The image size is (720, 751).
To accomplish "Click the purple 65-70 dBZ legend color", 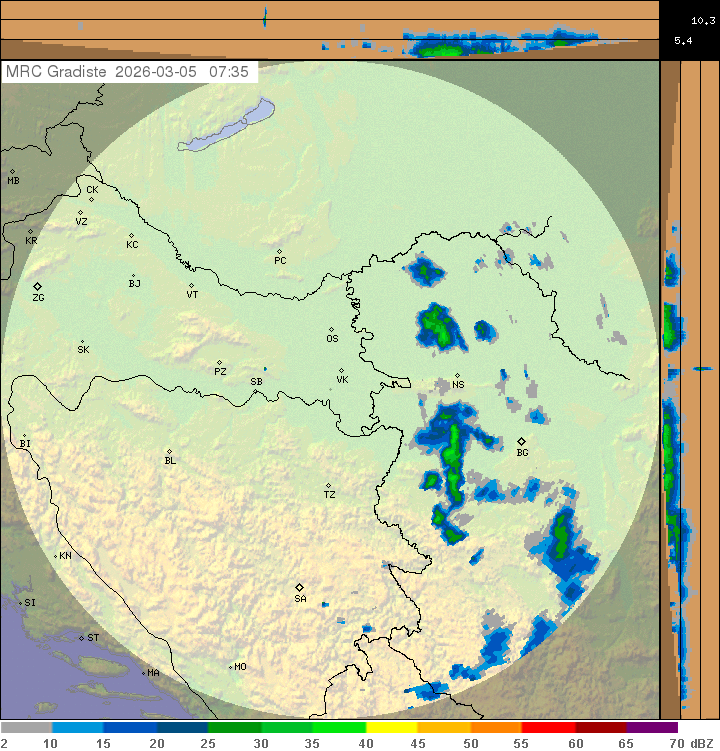I will pos(652,728).
